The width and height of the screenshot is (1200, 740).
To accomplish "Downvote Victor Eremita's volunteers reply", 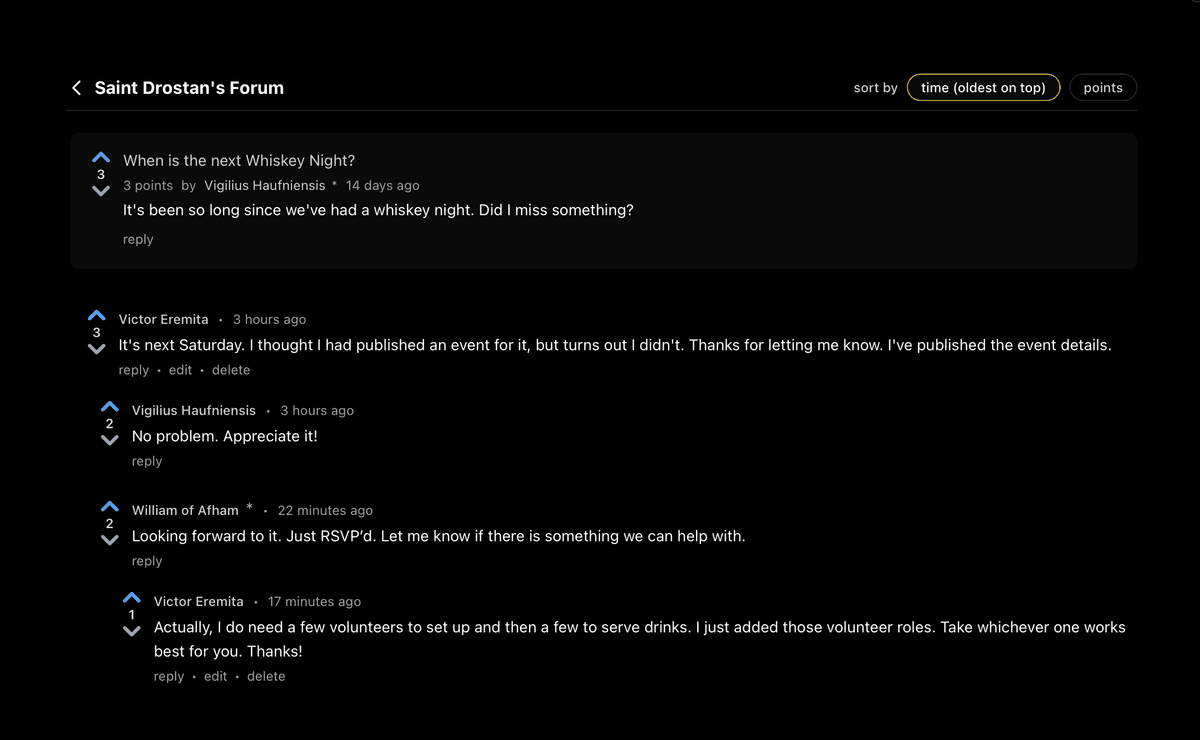I will [132, 631].
